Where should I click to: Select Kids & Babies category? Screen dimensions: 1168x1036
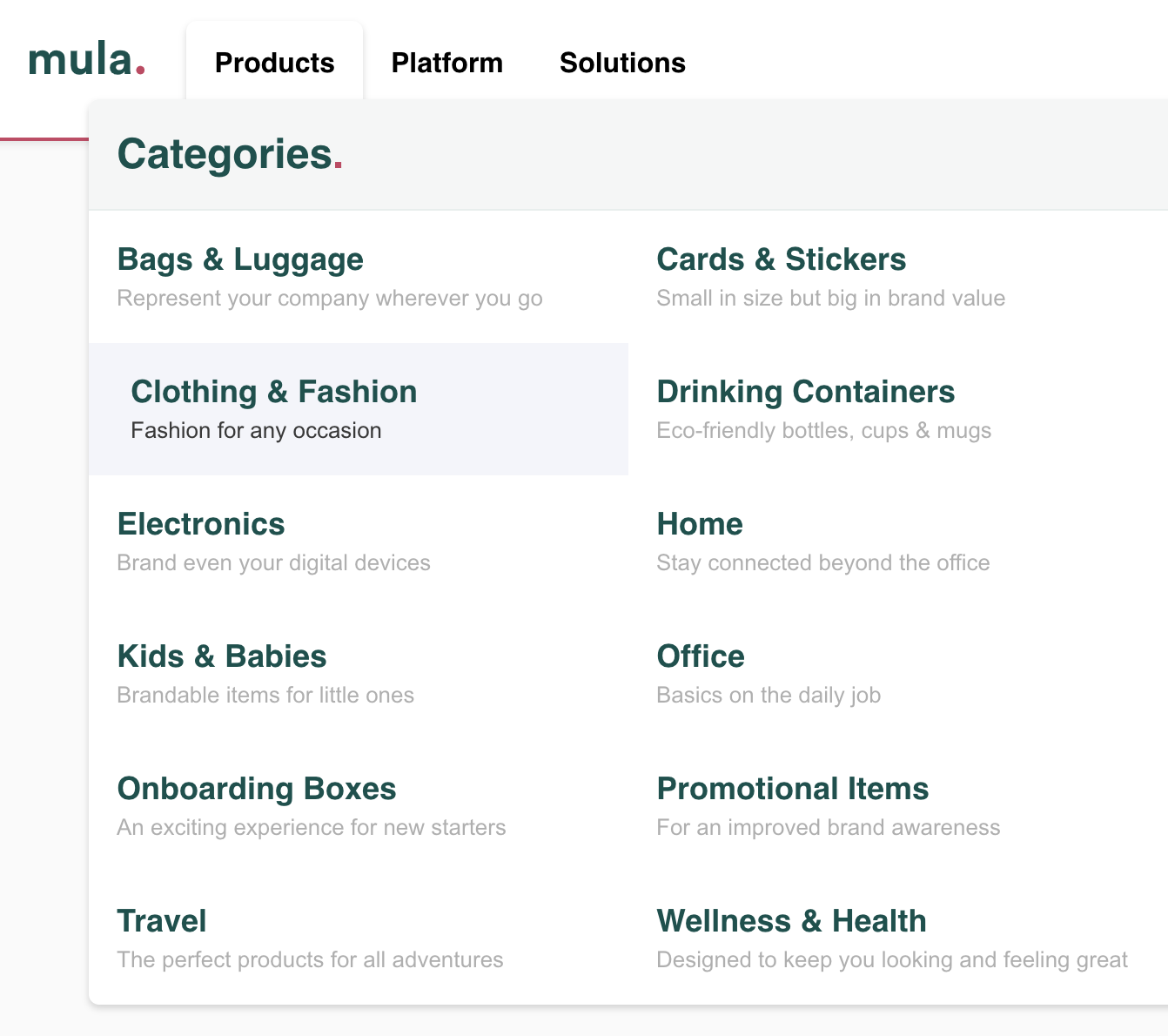222,656
